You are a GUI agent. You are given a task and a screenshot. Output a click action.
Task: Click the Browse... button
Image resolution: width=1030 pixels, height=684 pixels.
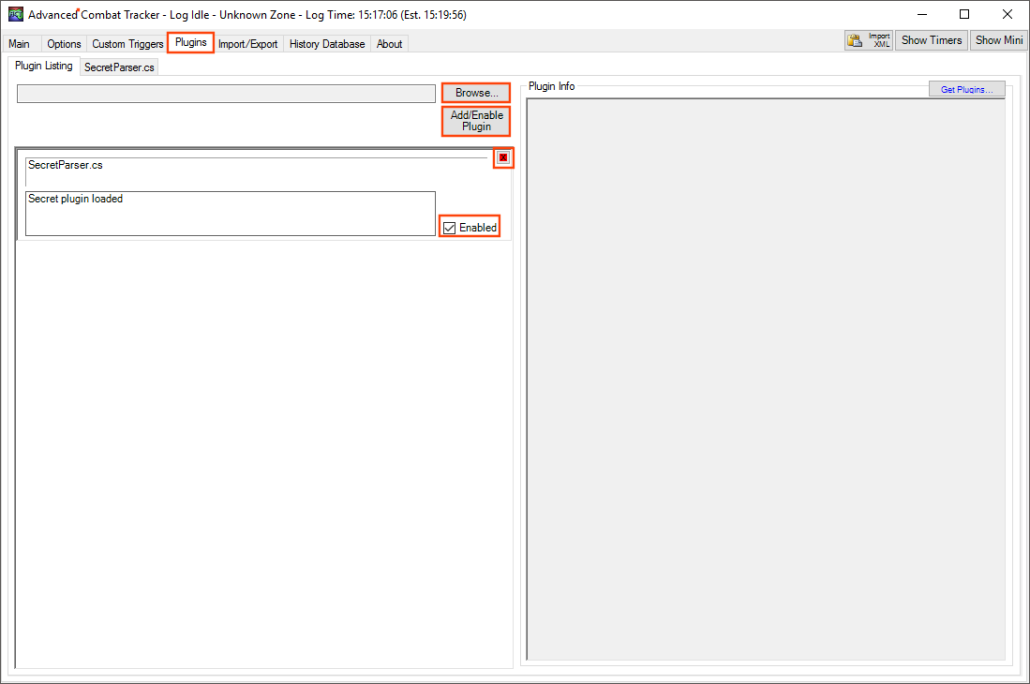[x=476, y=93]
